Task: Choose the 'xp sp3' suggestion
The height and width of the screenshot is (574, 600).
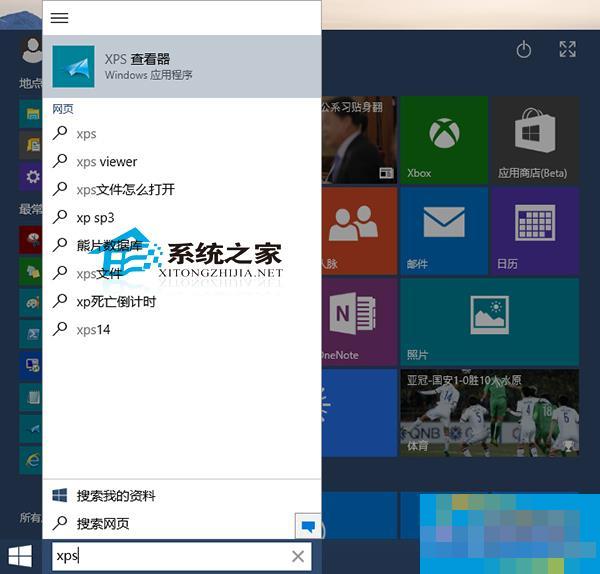Action: coord(182,217)
